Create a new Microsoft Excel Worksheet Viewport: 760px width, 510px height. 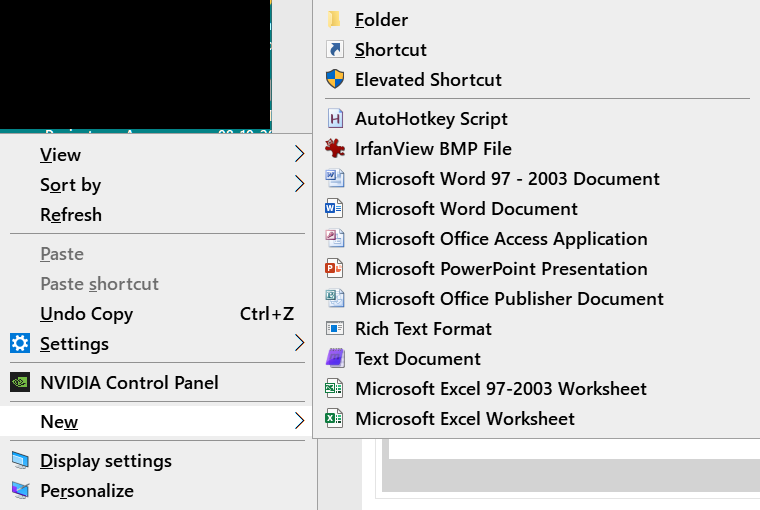(537, 419)
